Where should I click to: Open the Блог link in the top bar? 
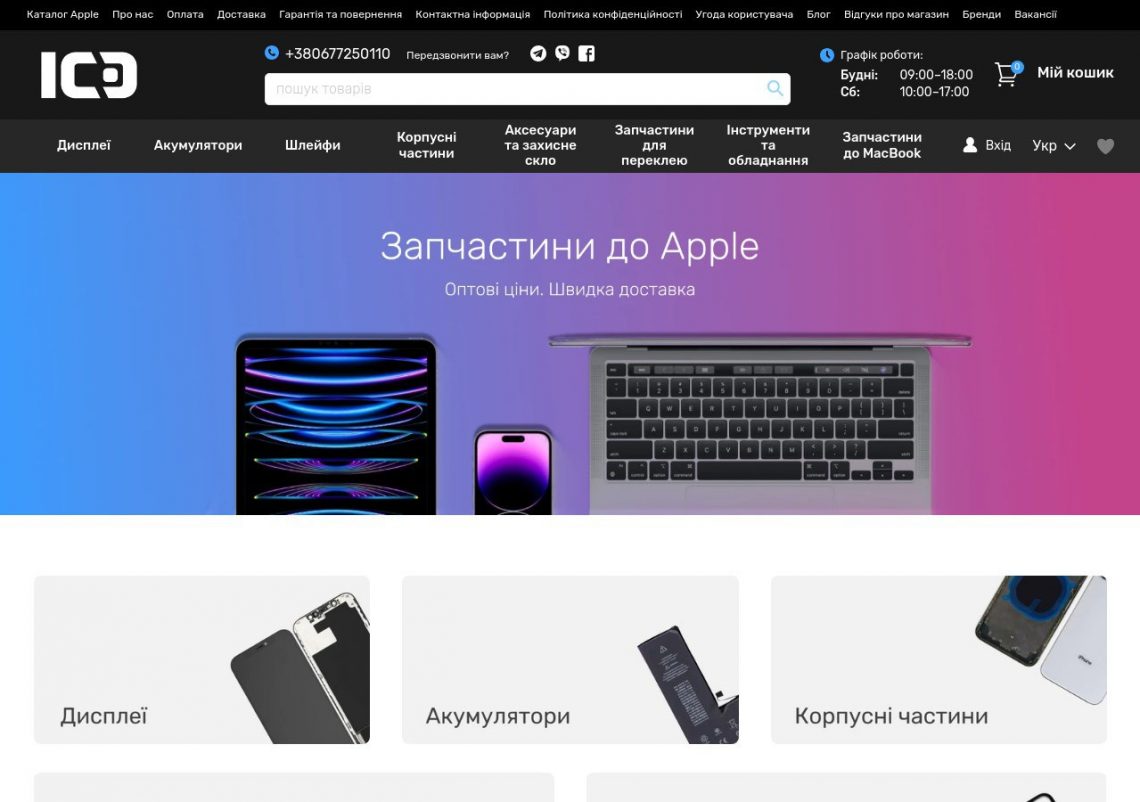click(818, 15)
